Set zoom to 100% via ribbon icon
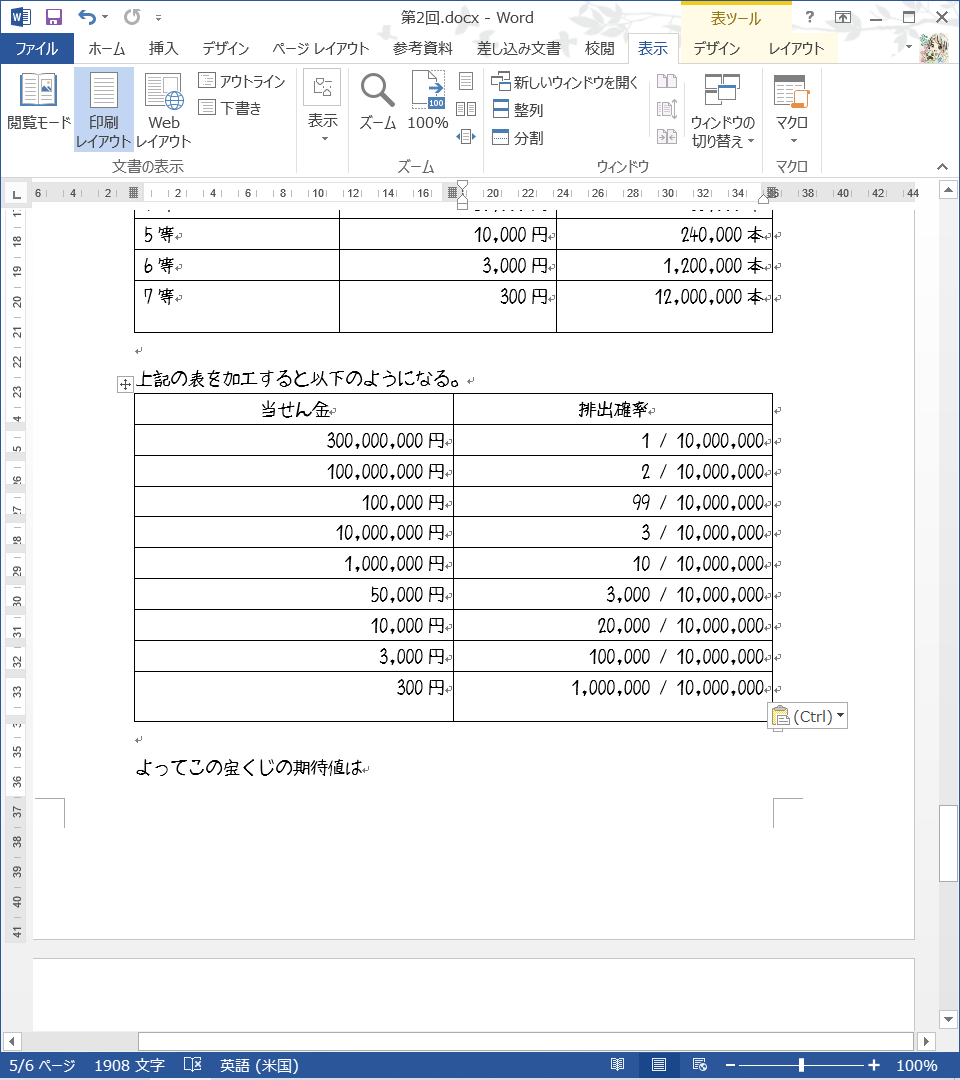Image resolution: width=960 pixels, height=1080 pixels. tap(428, 102)
